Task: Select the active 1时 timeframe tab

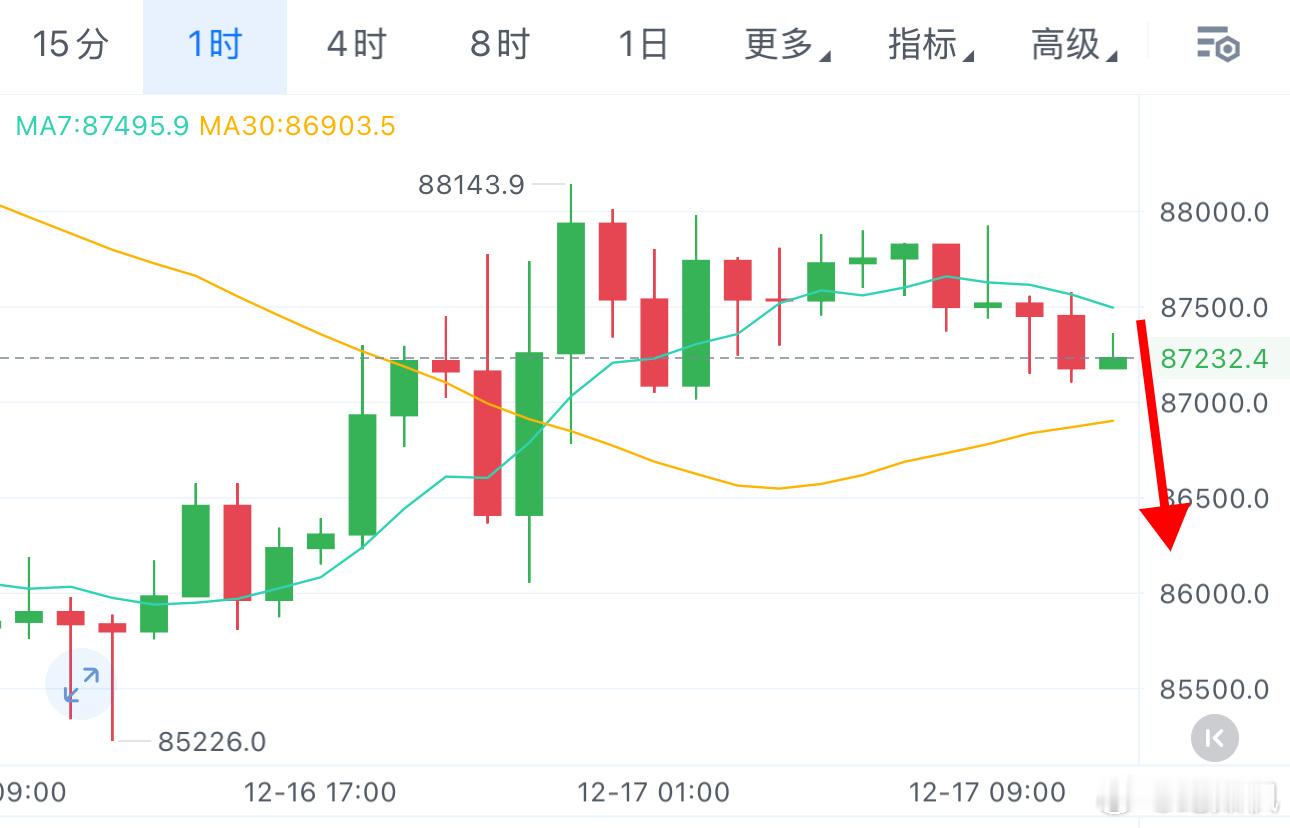Action: pos(212,45)
